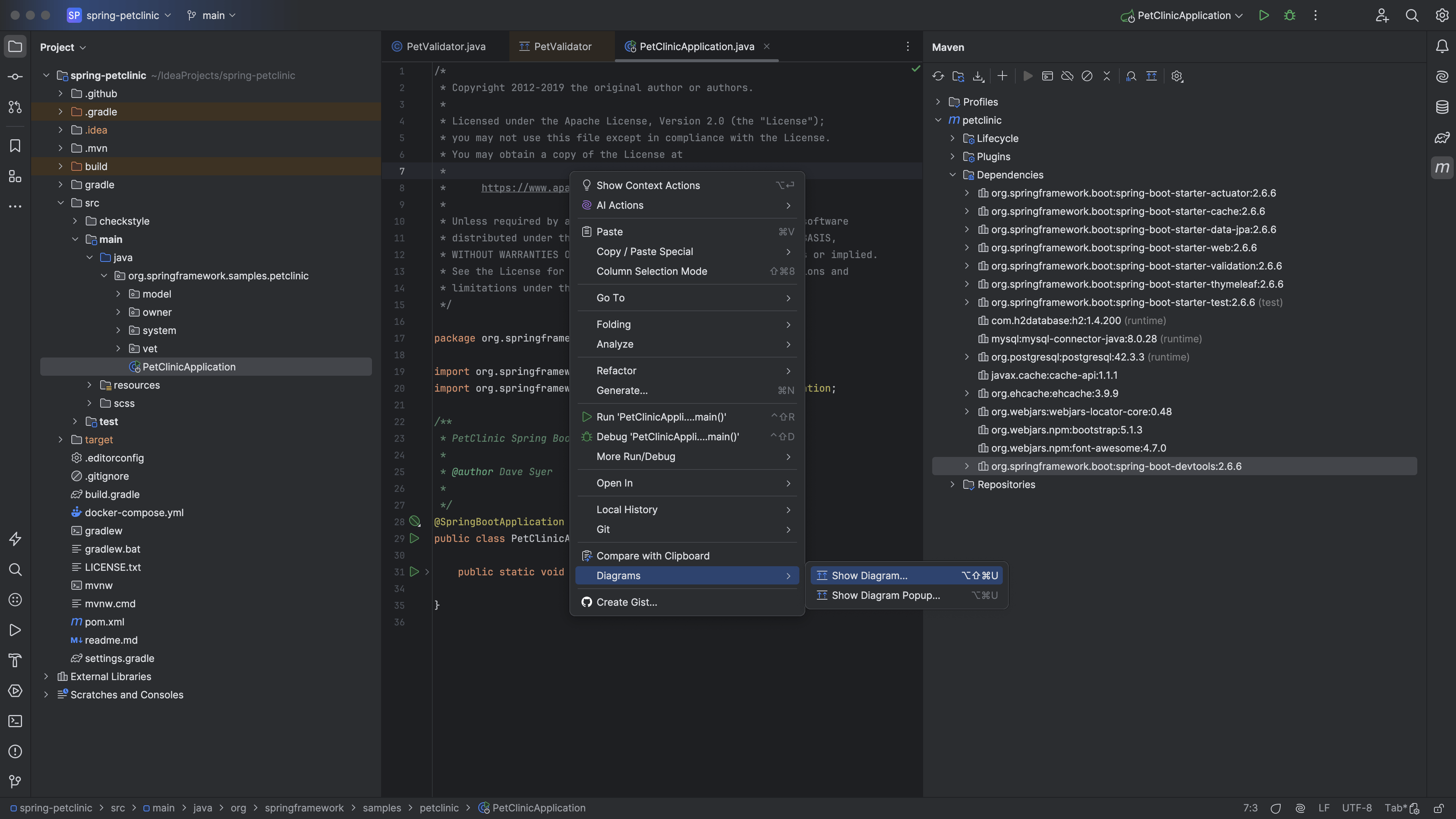
Task: Click the Create Gist... option
Action: (626, 602)
